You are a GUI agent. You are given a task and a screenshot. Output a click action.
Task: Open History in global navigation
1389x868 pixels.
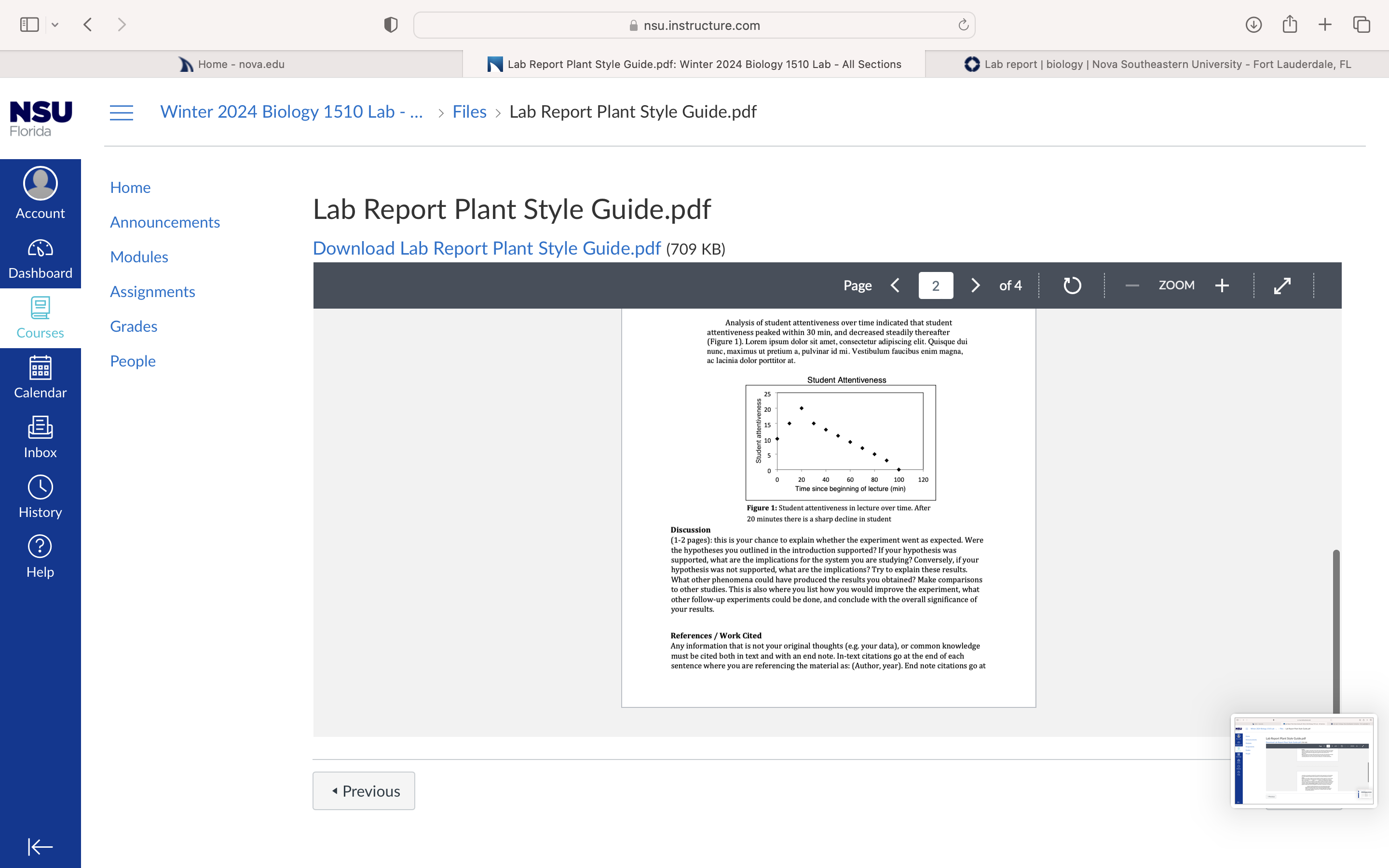(40, 497)
